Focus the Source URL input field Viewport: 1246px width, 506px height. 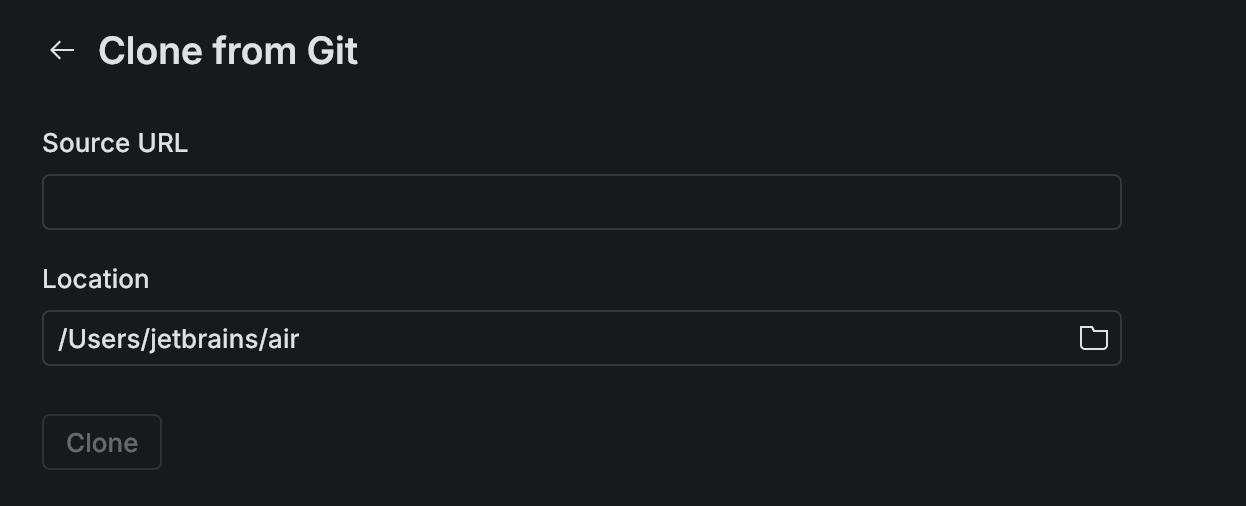click(x=581, y=202)
